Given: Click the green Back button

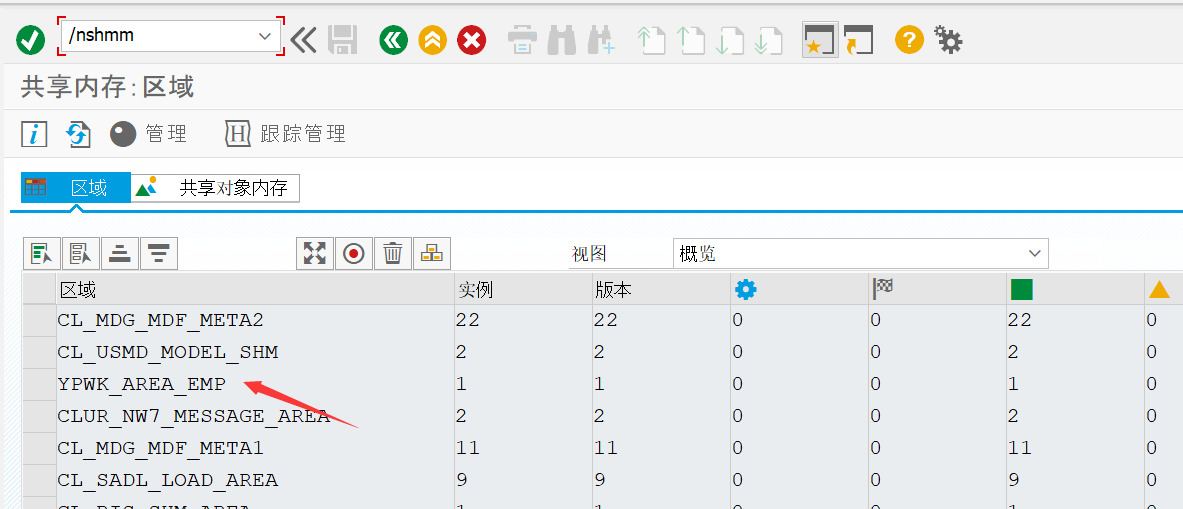Looking at the screenshot, I should tap(393, 39).
